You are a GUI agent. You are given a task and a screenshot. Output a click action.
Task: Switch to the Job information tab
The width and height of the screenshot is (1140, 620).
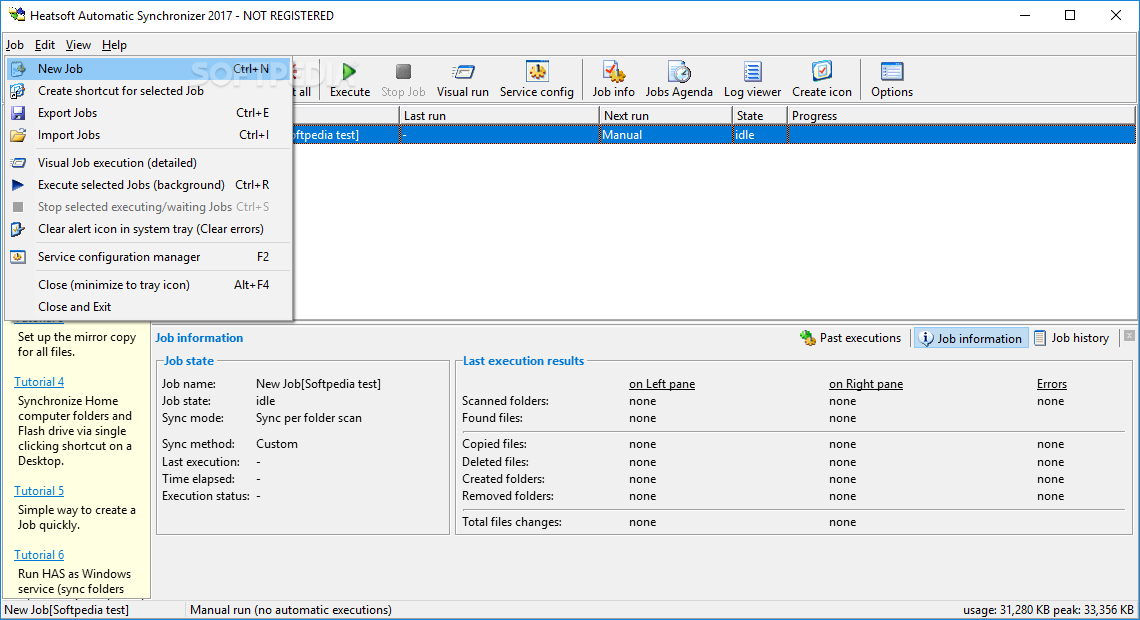coord(971,338)
